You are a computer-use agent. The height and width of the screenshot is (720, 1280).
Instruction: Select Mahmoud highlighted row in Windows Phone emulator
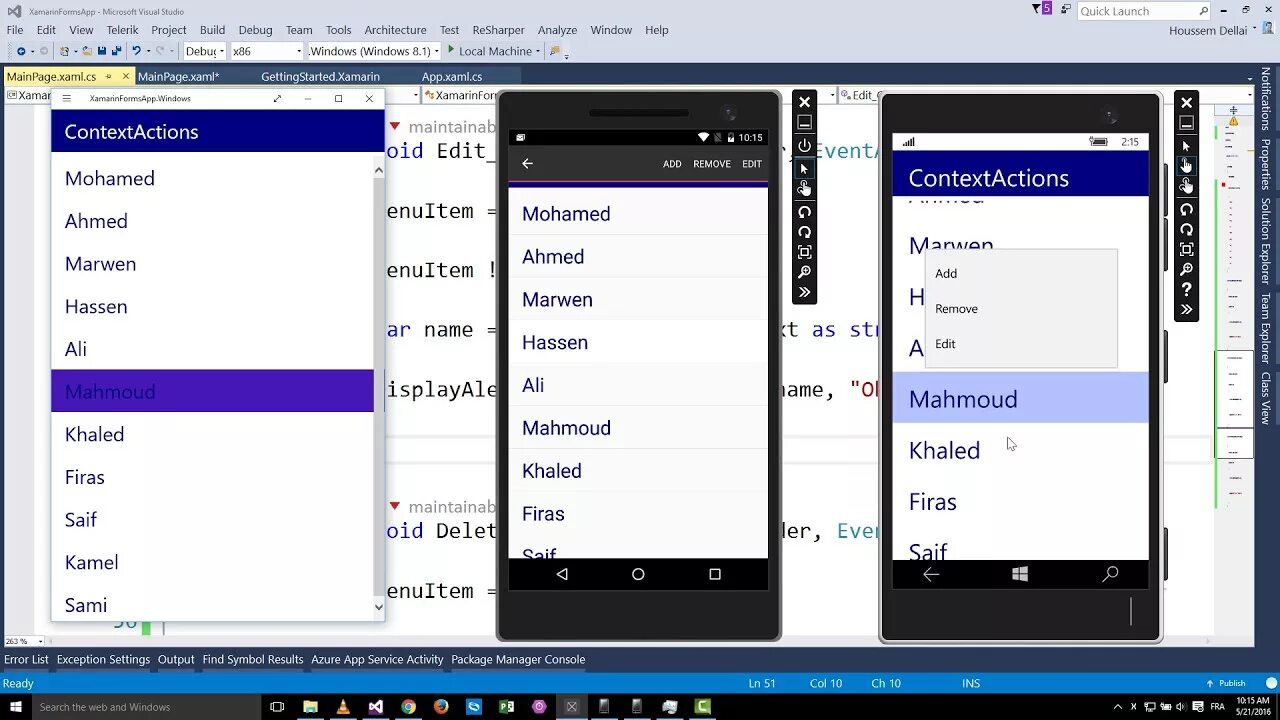(x=1020, y=399)
